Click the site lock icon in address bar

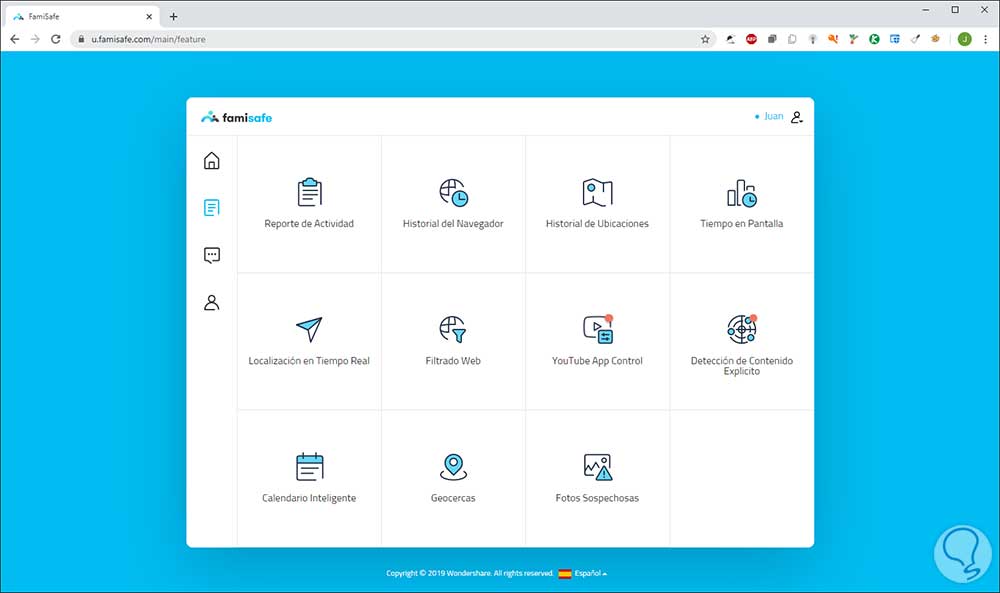coord(81,39)
